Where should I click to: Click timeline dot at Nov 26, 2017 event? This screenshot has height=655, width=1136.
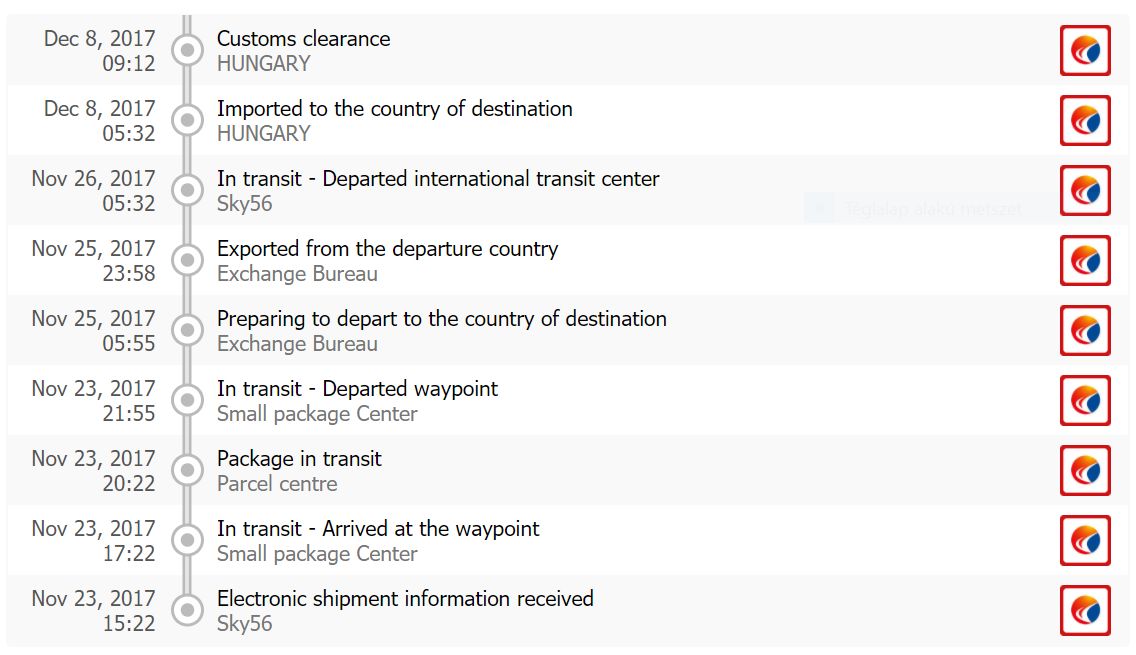(187, 190)
